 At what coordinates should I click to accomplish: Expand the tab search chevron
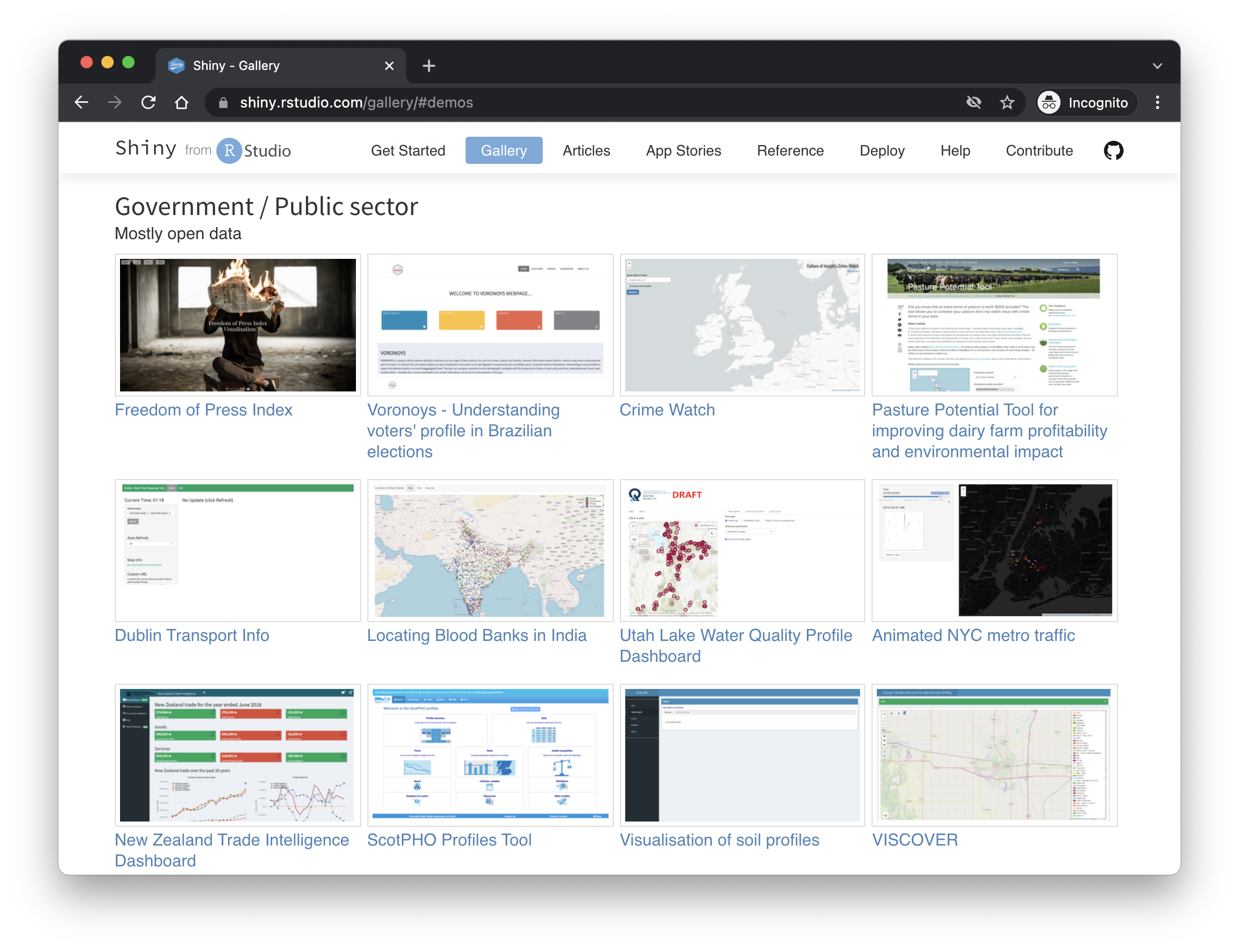[1157, 66]
